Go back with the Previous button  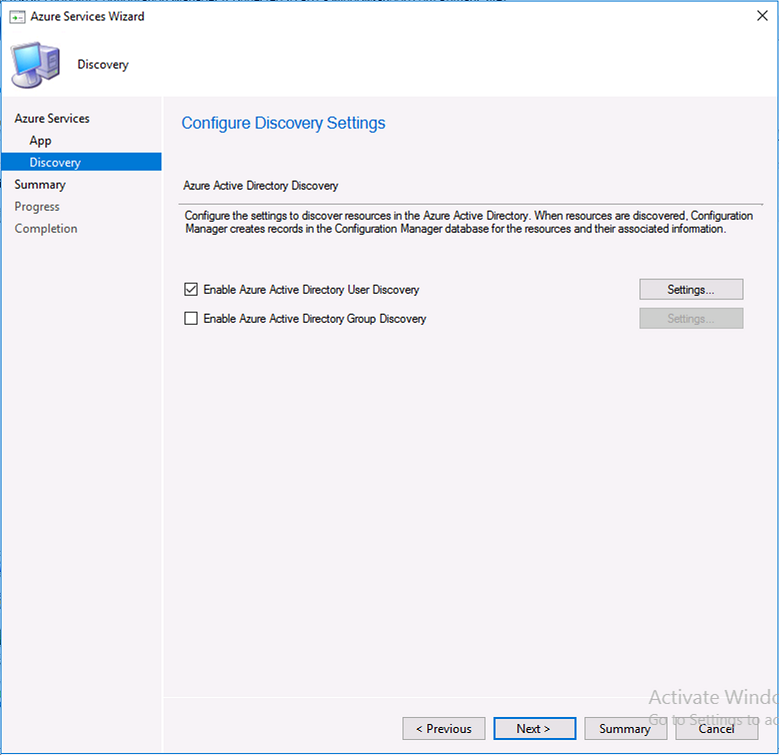pos(444,728)
